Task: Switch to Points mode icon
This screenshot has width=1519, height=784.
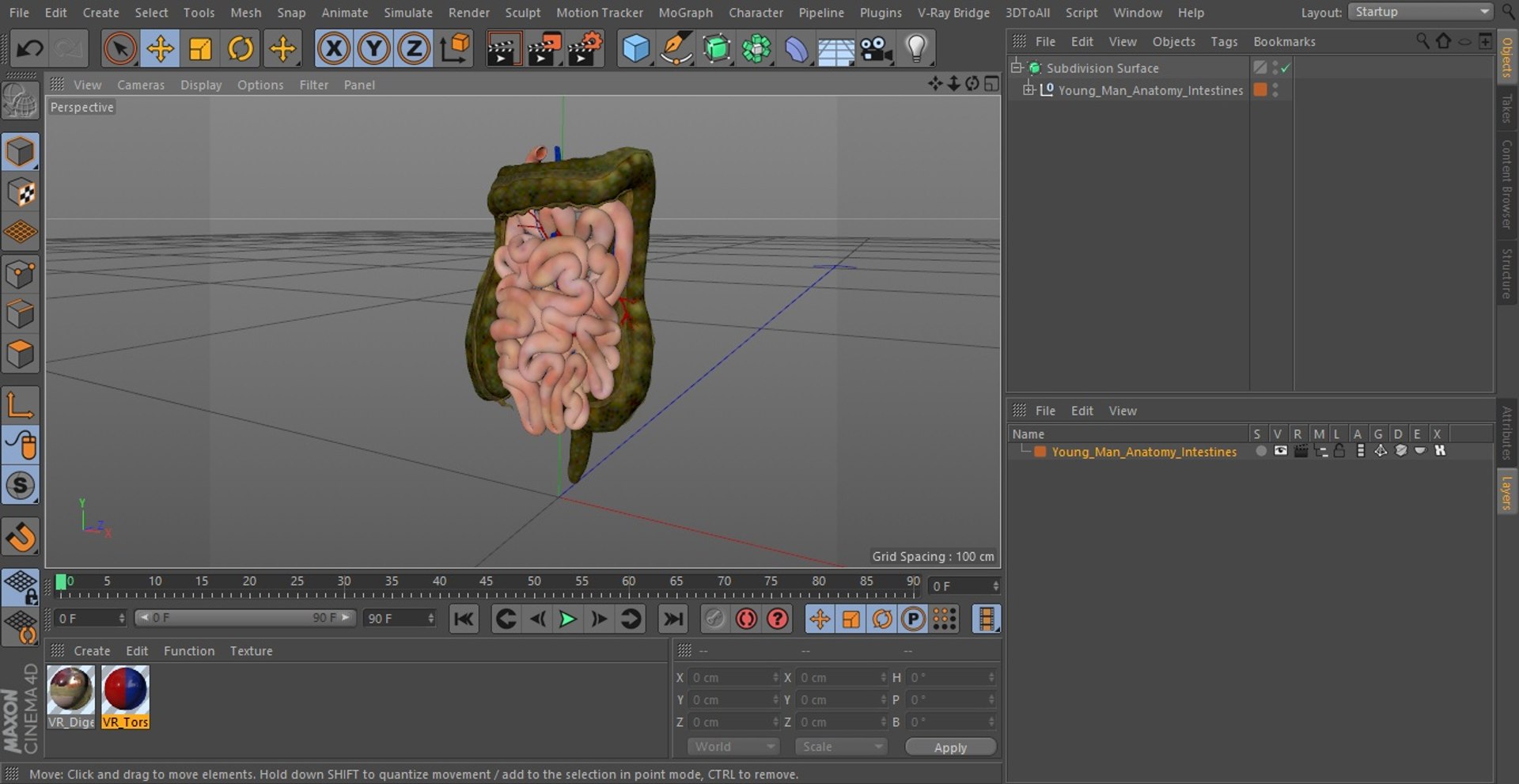Action: point(21,275)
